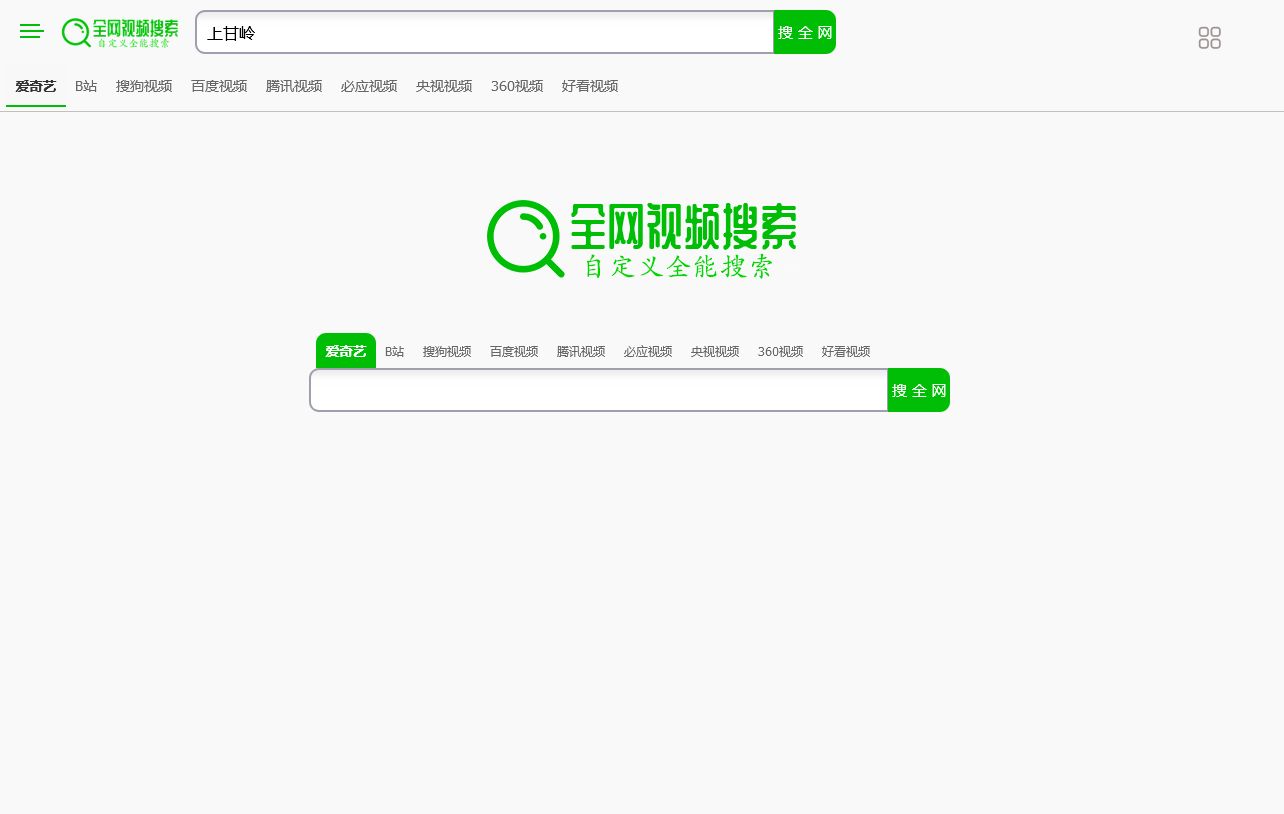Select 爱奇艺 tab above center search box
1284x814 pixels.
[x=346, y=351]
